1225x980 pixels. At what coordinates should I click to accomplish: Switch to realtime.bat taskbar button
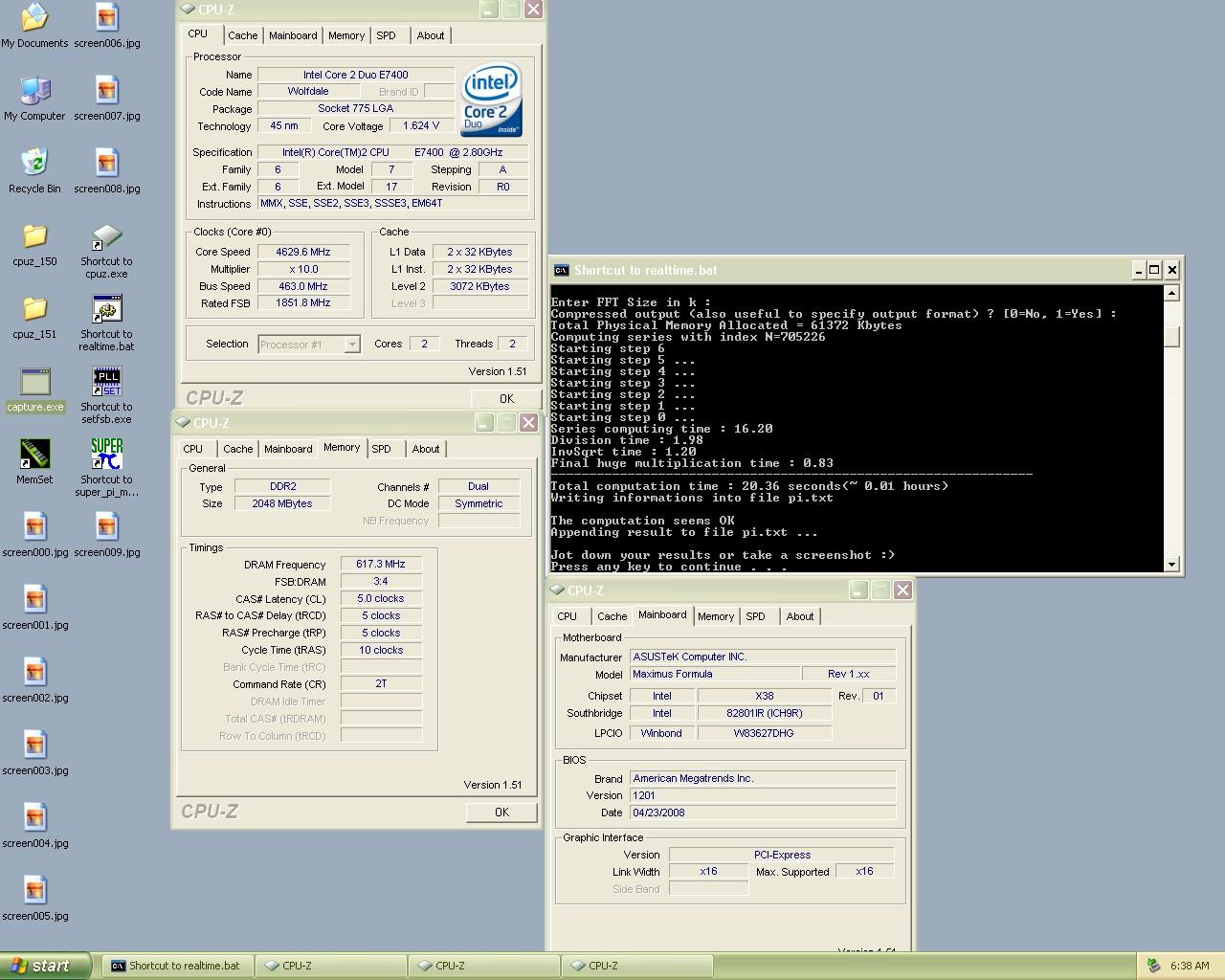(x=177, y=966)
